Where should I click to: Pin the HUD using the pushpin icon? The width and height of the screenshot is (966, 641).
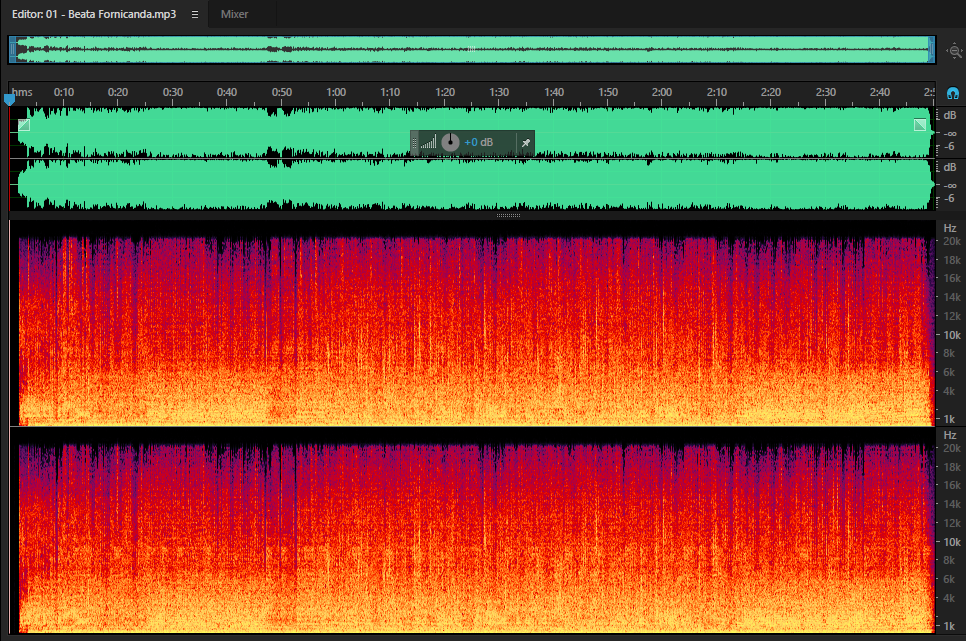[x=526, y=142]
